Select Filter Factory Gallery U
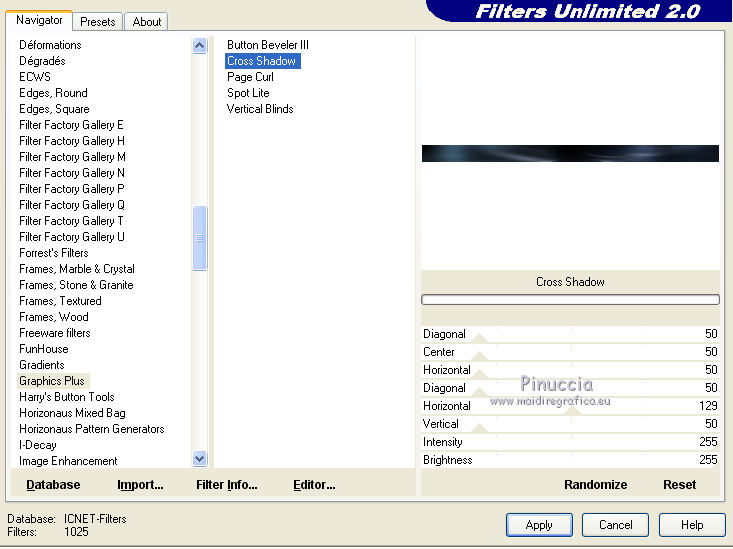Image resolution: width=733 pixels, height=549 pixels. tap(72, 237)
